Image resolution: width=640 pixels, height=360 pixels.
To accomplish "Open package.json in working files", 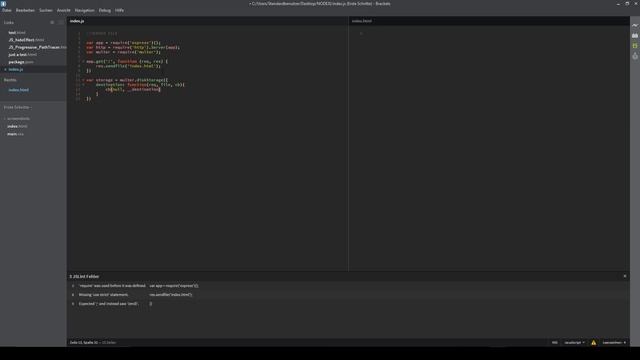I will click(21, 62).
